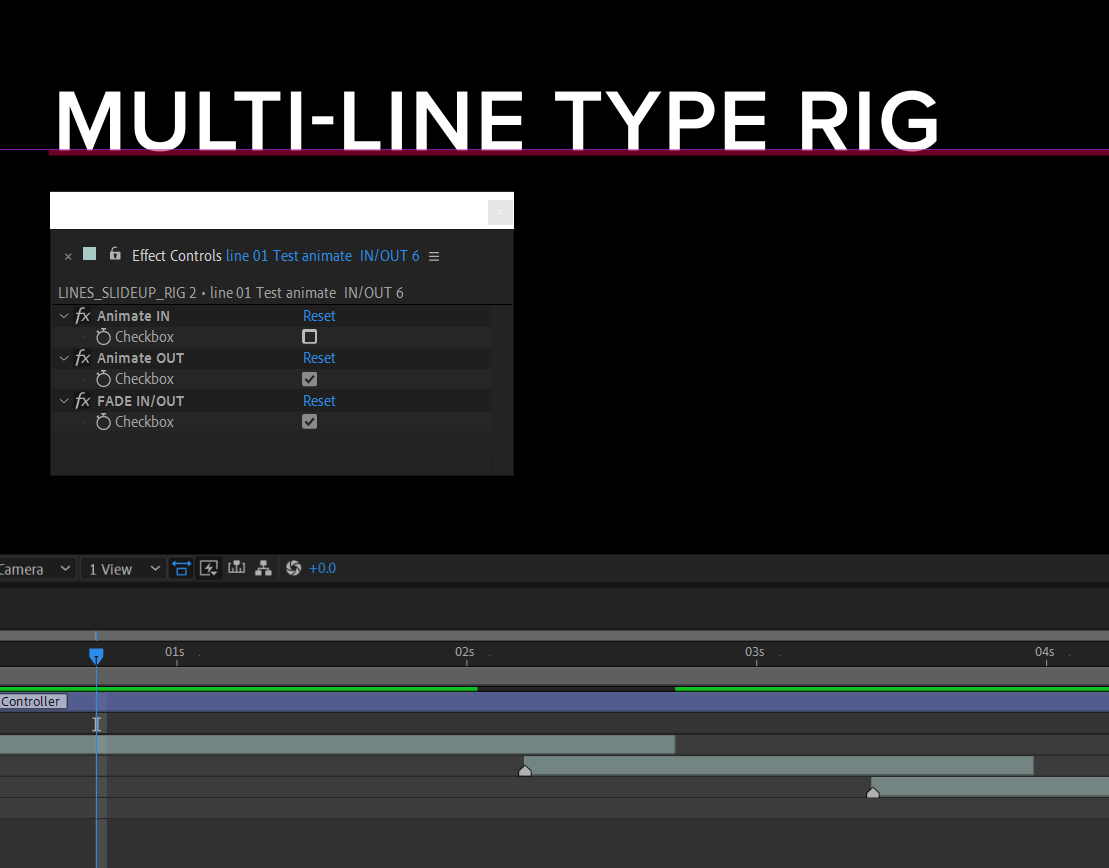Viewport: 1109px width, 868px height.
Task: Open the Effect Controls panel menu
Action: coord(434,256)
